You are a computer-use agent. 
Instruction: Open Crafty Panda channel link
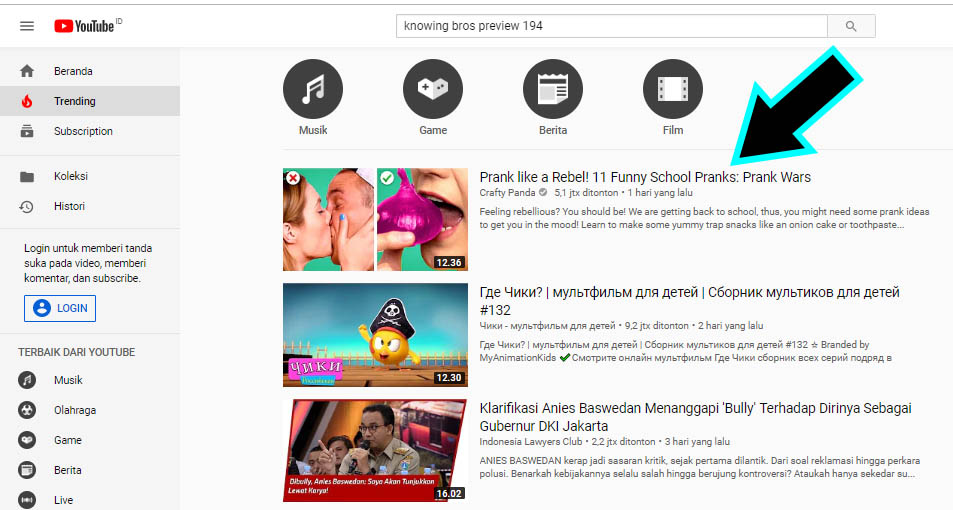click(507, 193)
